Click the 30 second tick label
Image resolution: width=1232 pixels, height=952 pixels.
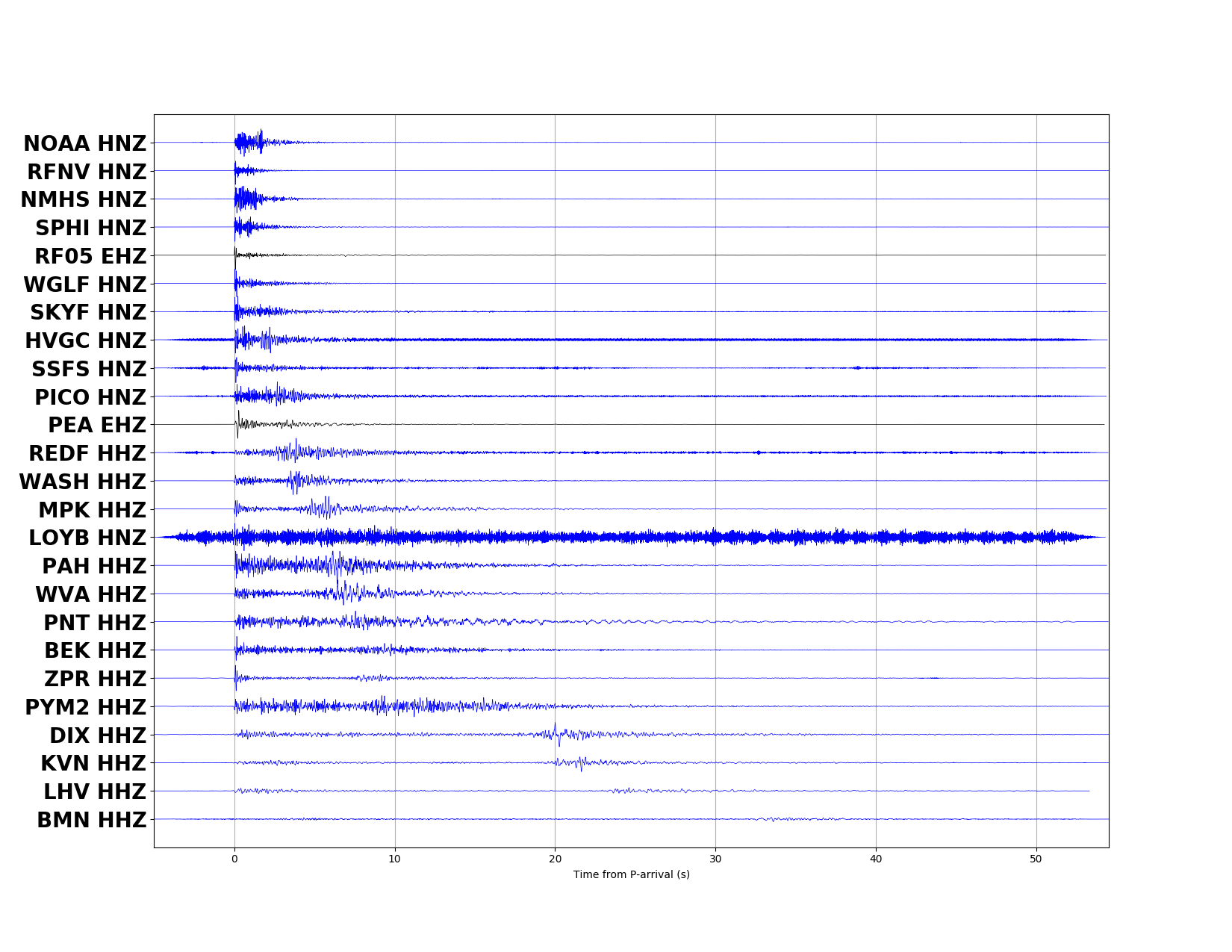pos(715,859)
